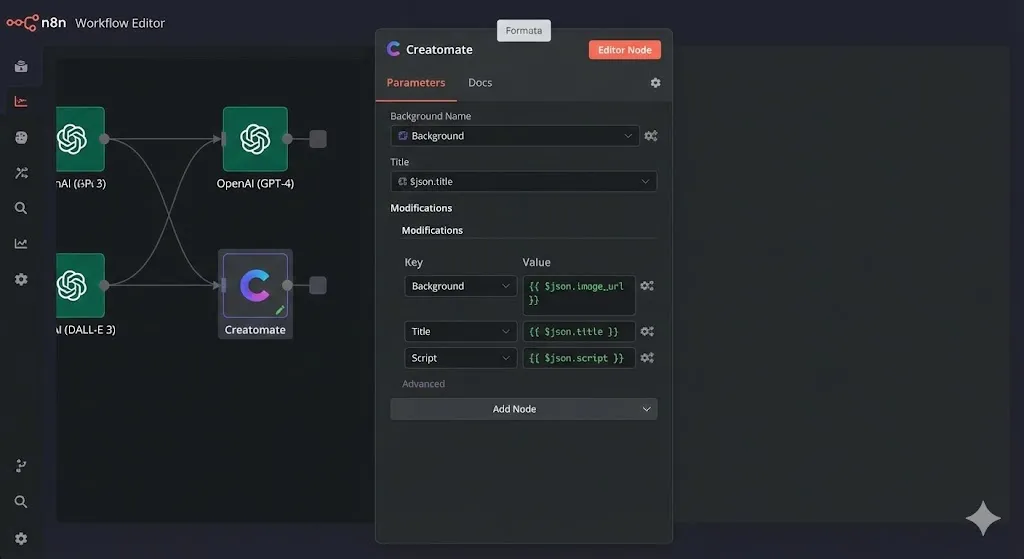Open the bottom-most sidebar settings gear
The height and width of the screenshot is (559, 1024).
pyautogui.click(x=21, y=539)
